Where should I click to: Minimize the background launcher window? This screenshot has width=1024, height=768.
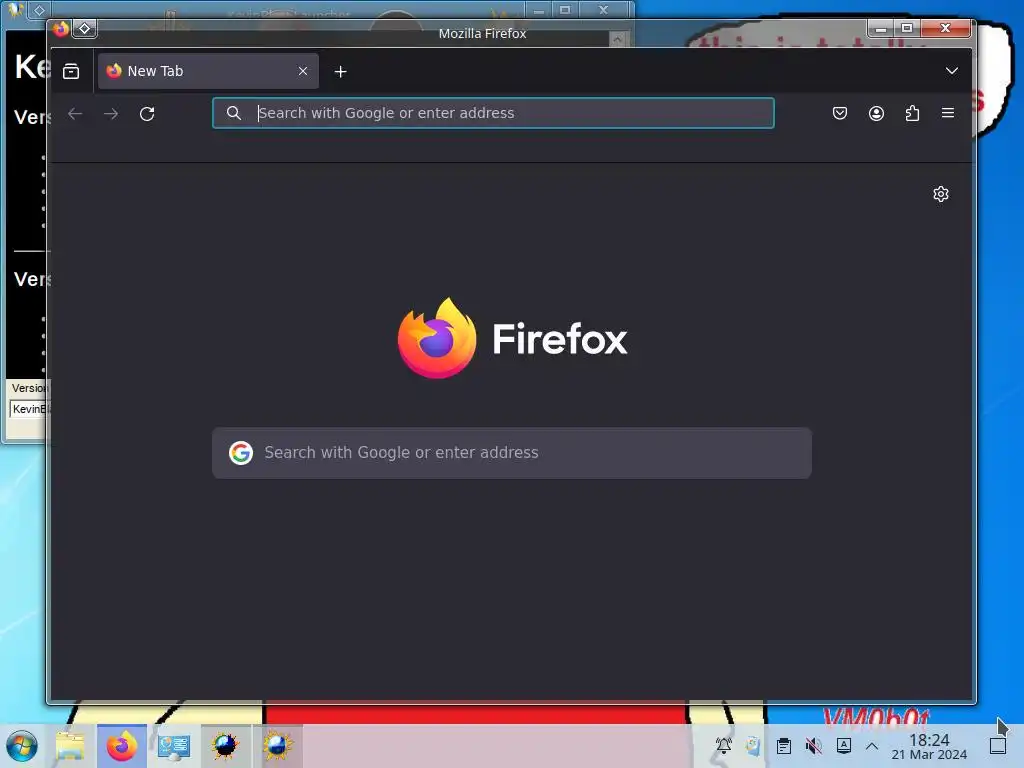[x=538, y=10]
